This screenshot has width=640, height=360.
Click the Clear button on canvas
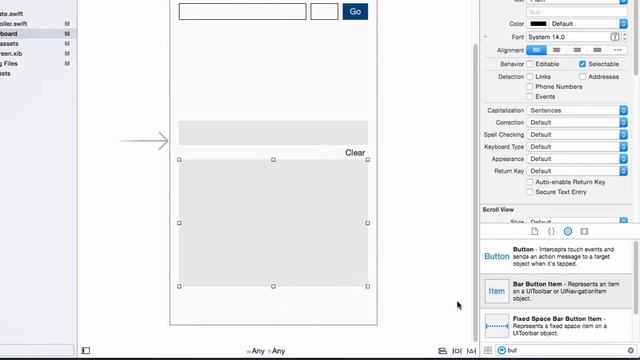[x=355, y=153]
